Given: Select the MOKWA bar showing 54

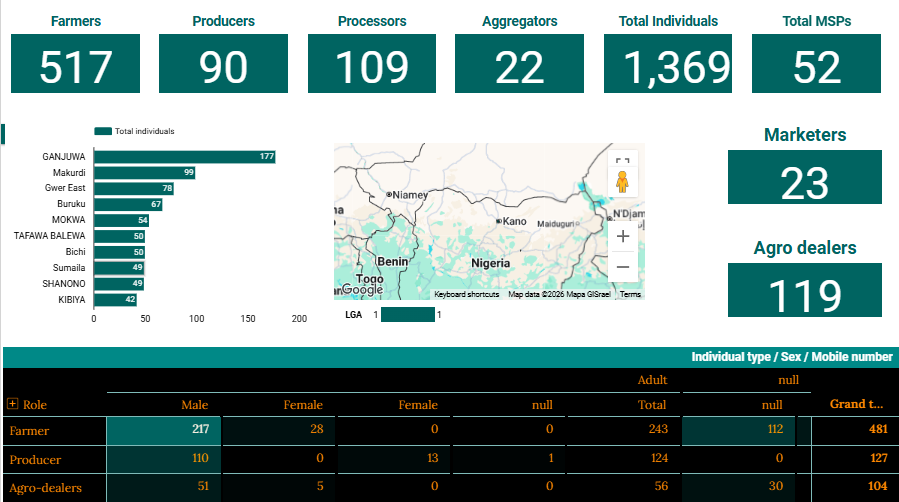Looking at the screenshot, I should click(122, 220).
